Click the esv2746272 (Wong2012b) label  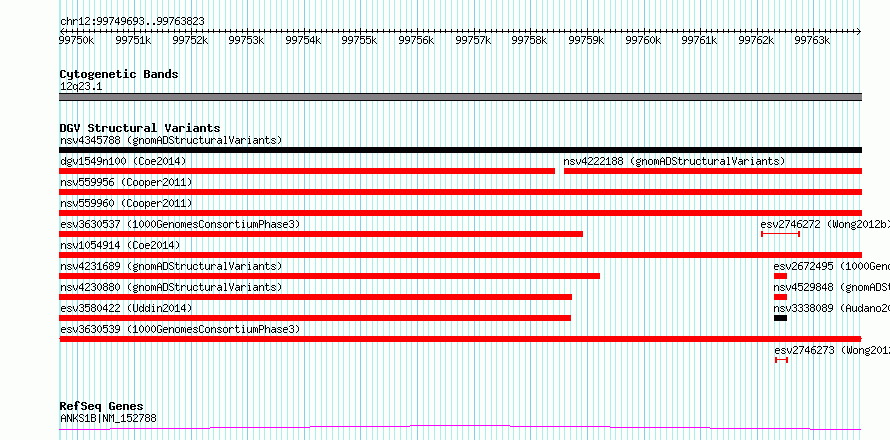(825, 224)
